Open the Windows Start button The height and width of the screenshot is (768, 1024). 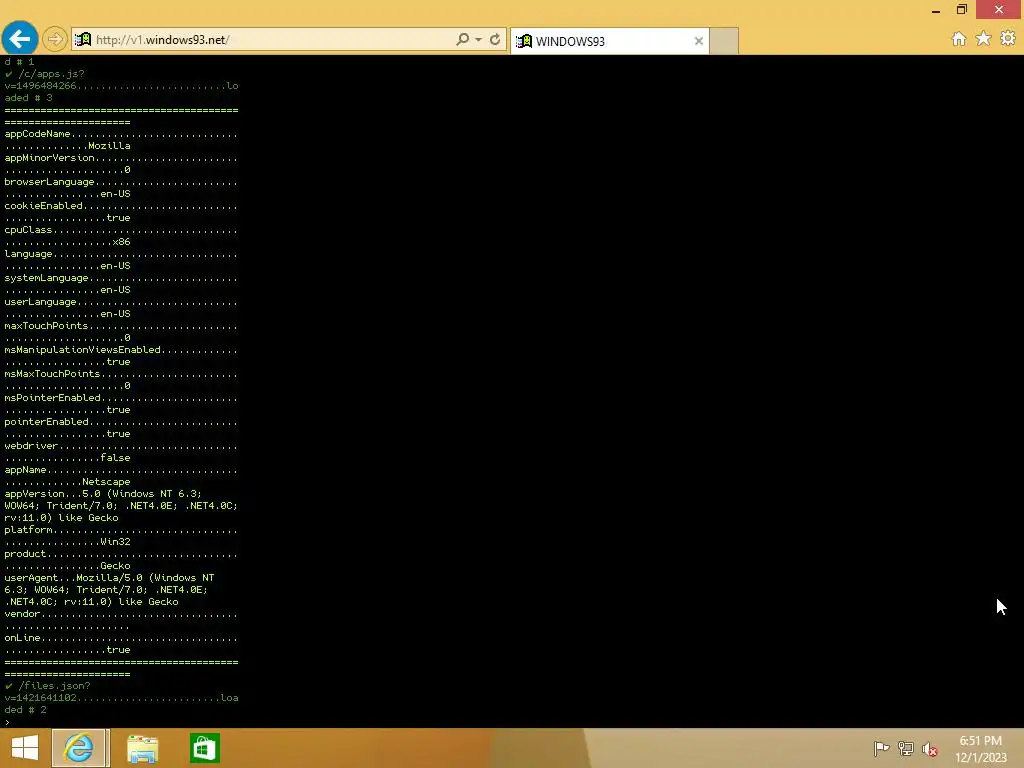[x=25, y=748]
